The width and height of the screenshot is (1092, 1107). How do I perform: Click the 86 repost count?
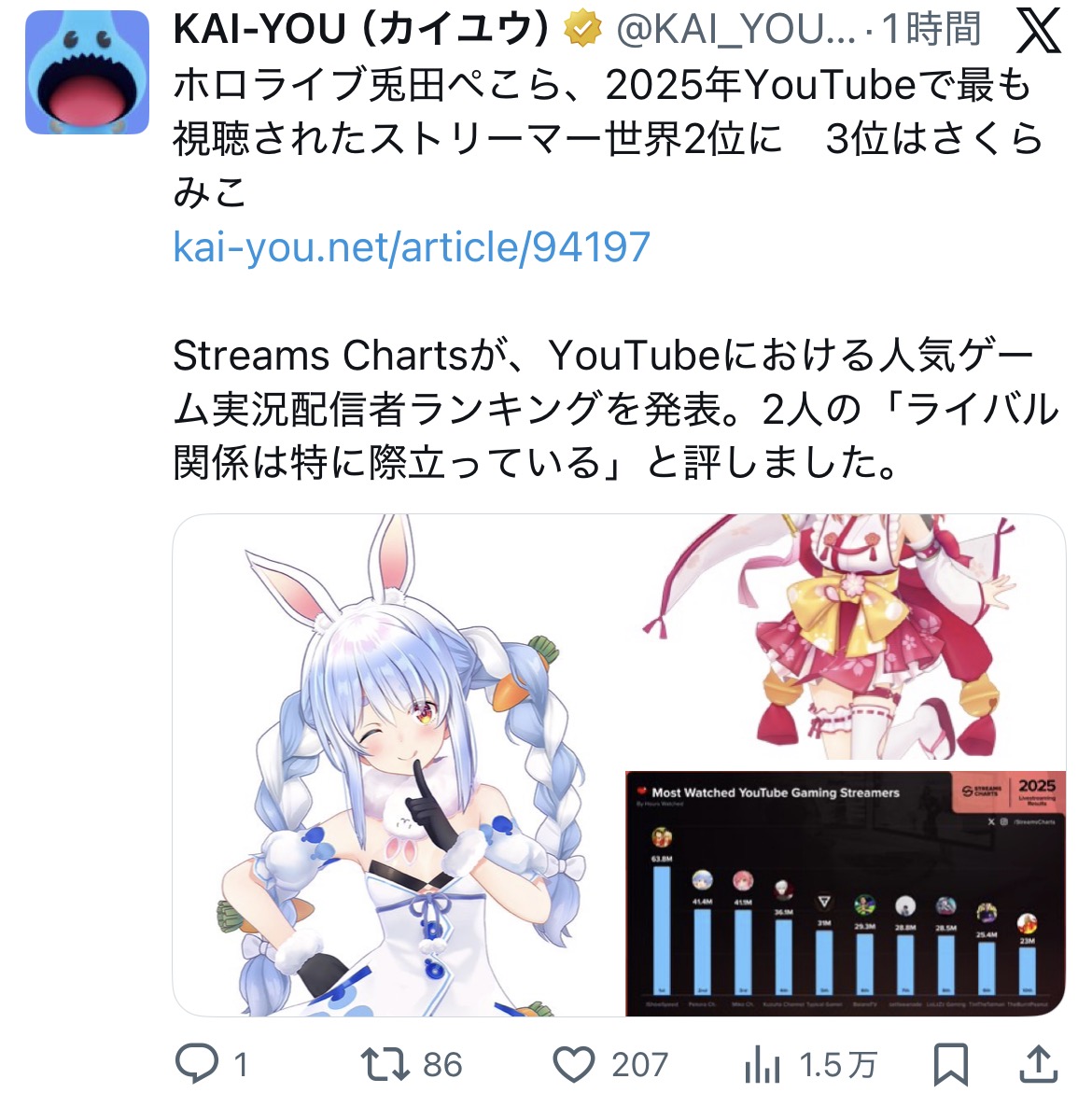tap(442, 1065)
